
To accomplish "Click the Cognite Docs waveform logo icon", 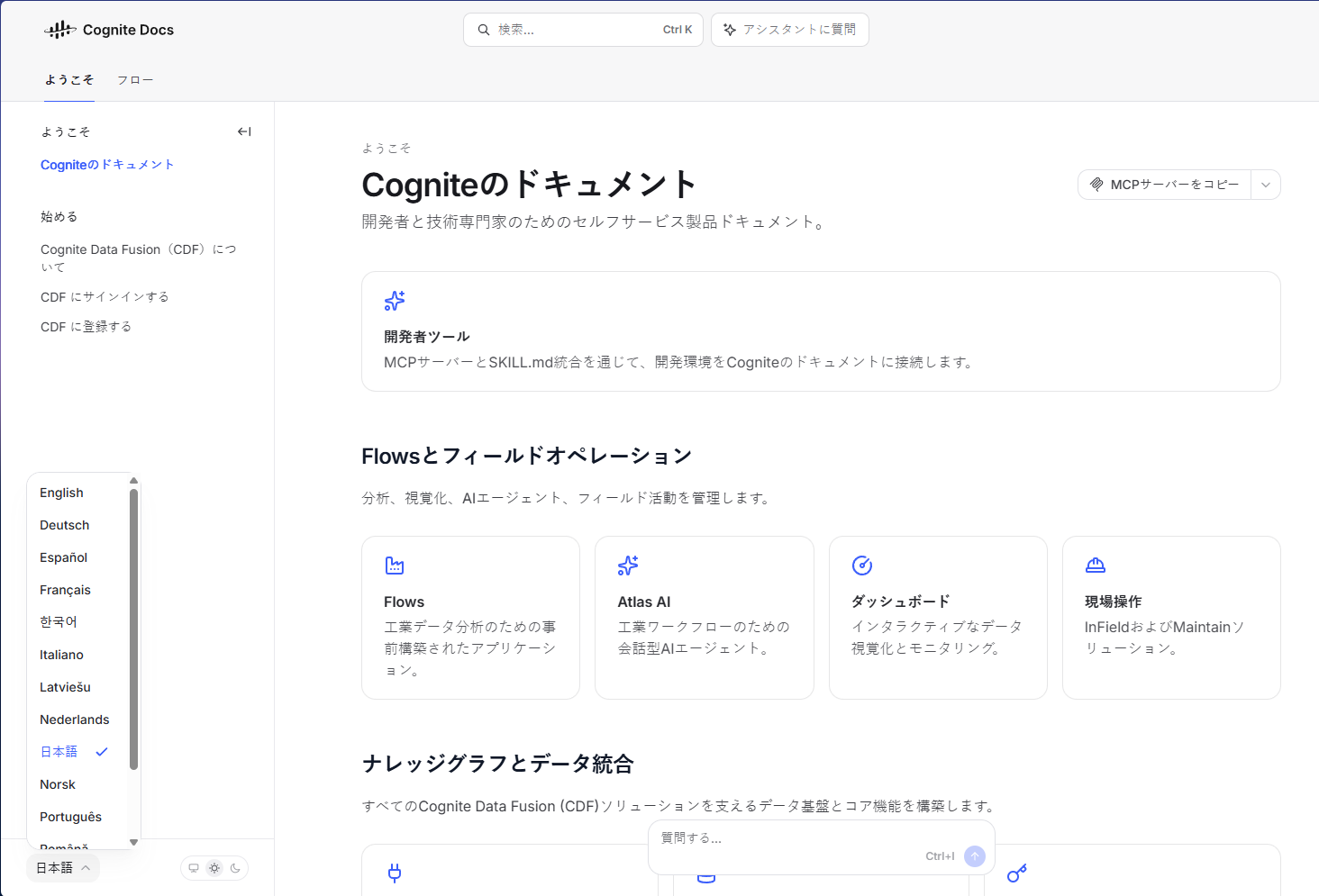I will [x=60, y=30].
